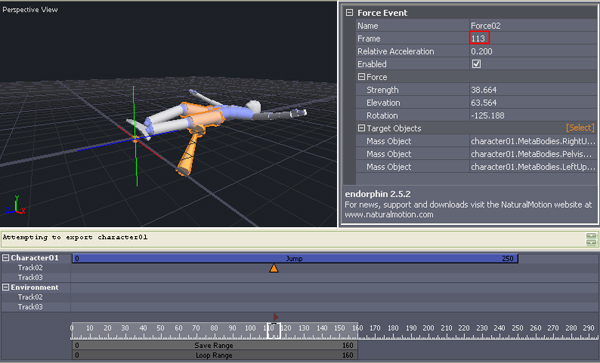Click the Environment group label

[x=34, y=287]
